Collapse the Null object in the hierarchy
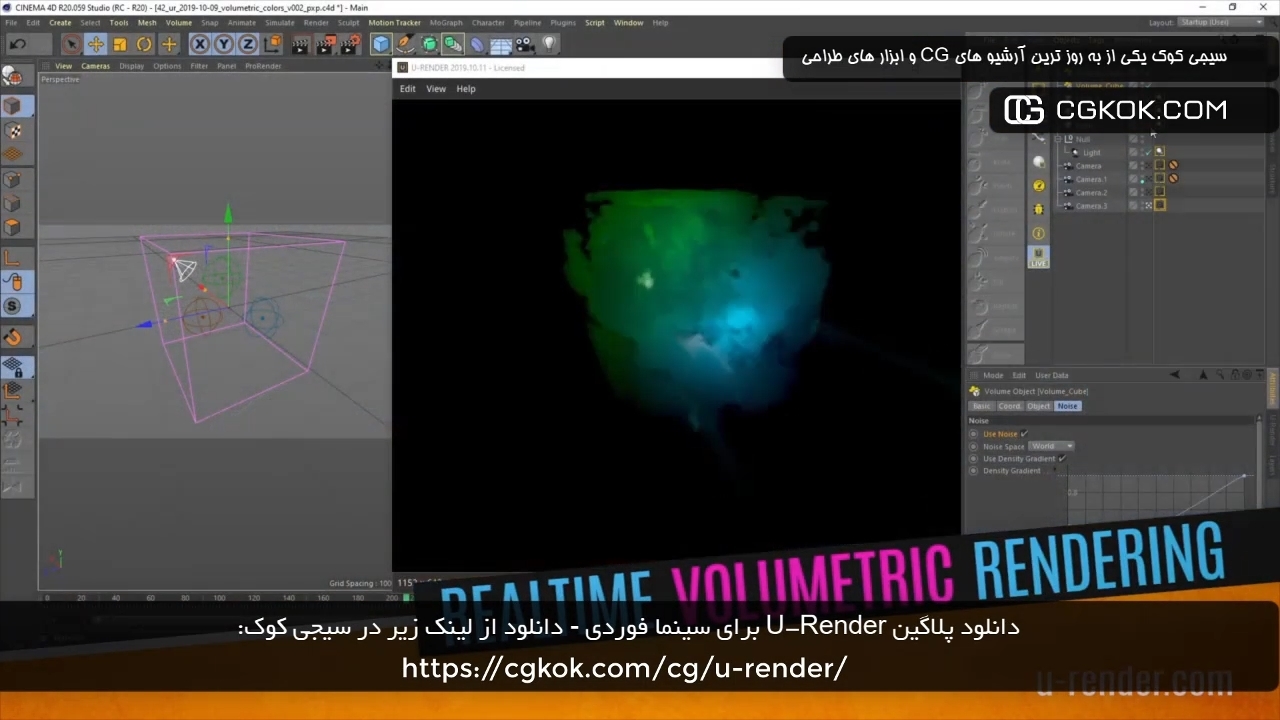 [x=1058, y=139]
